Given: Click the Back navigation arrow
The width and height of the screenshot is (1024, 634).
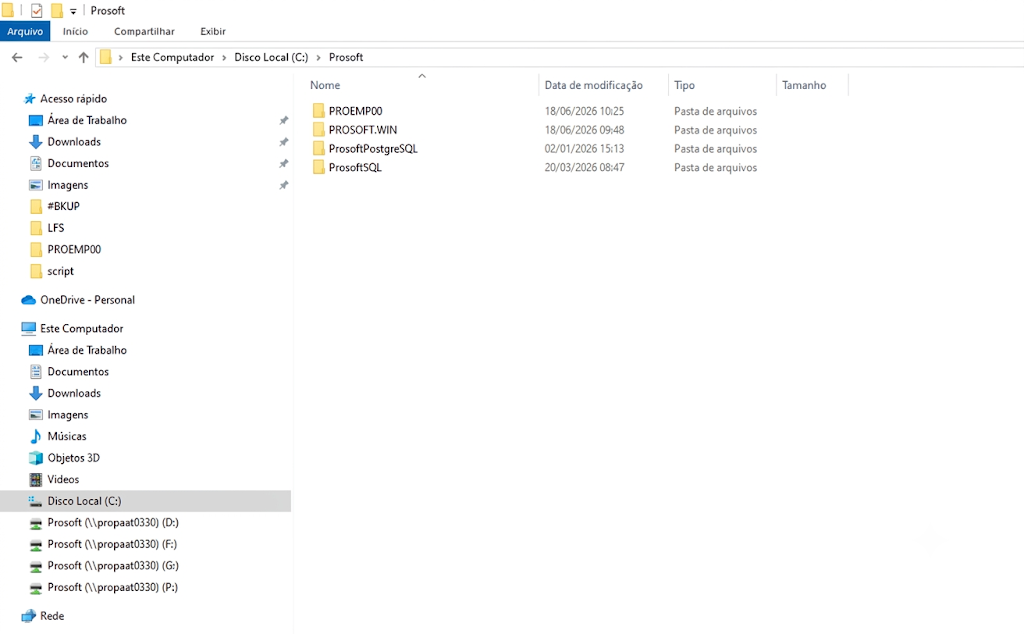Looking at the screenshot, I should (x=18, y=57).
